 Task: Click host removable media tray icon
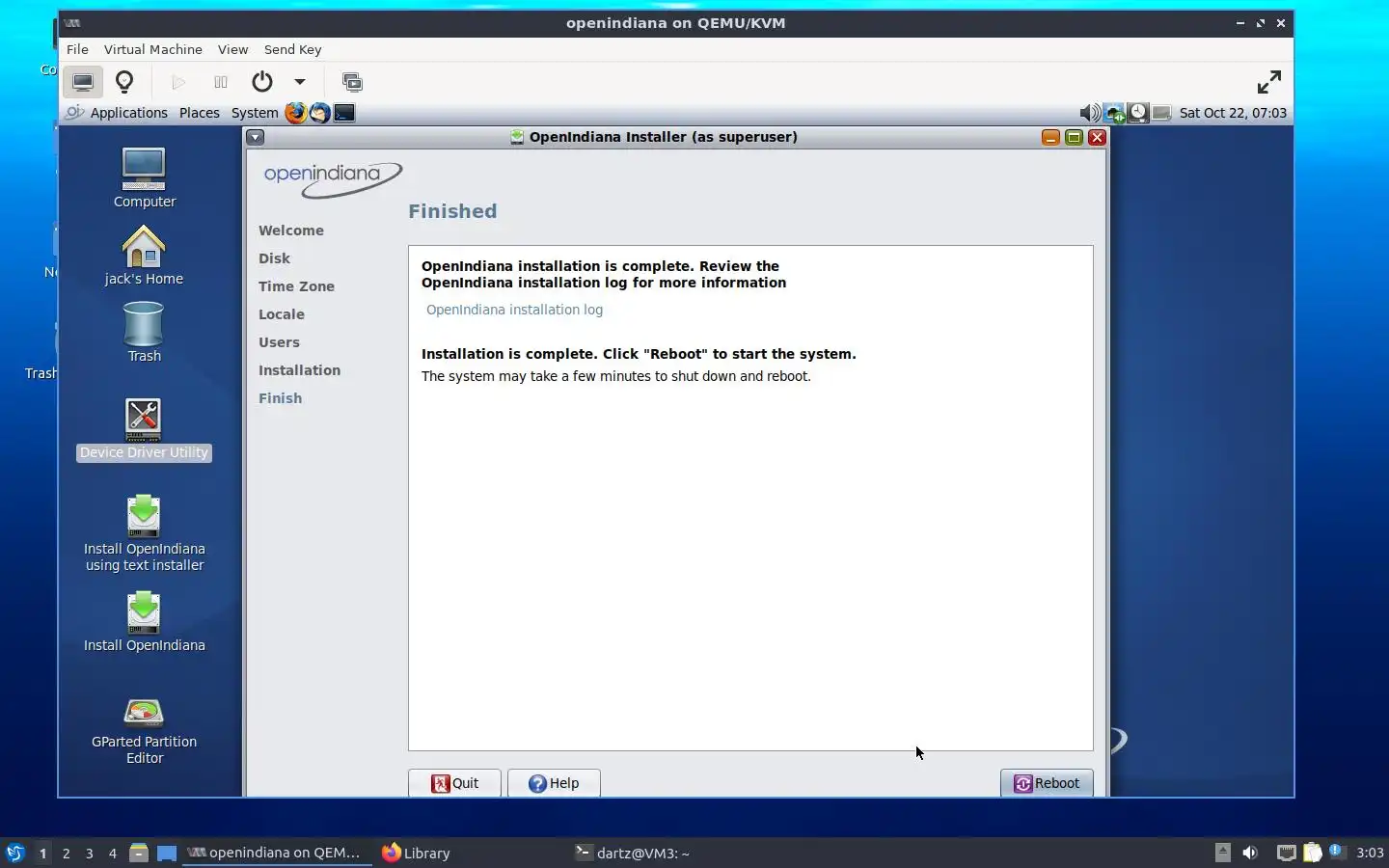1223,853
